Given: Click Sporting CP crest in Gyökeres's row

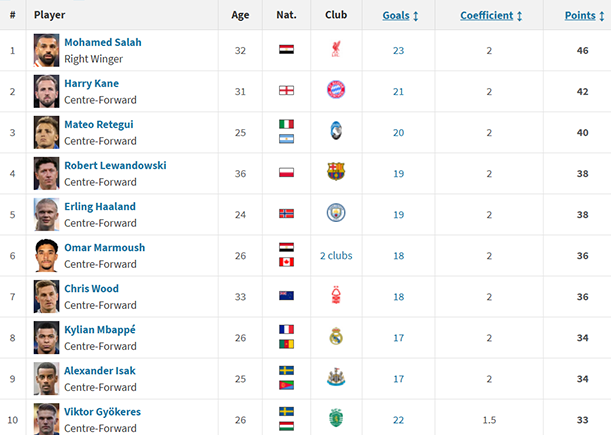Looking at the screenshot, I should 336,417.
